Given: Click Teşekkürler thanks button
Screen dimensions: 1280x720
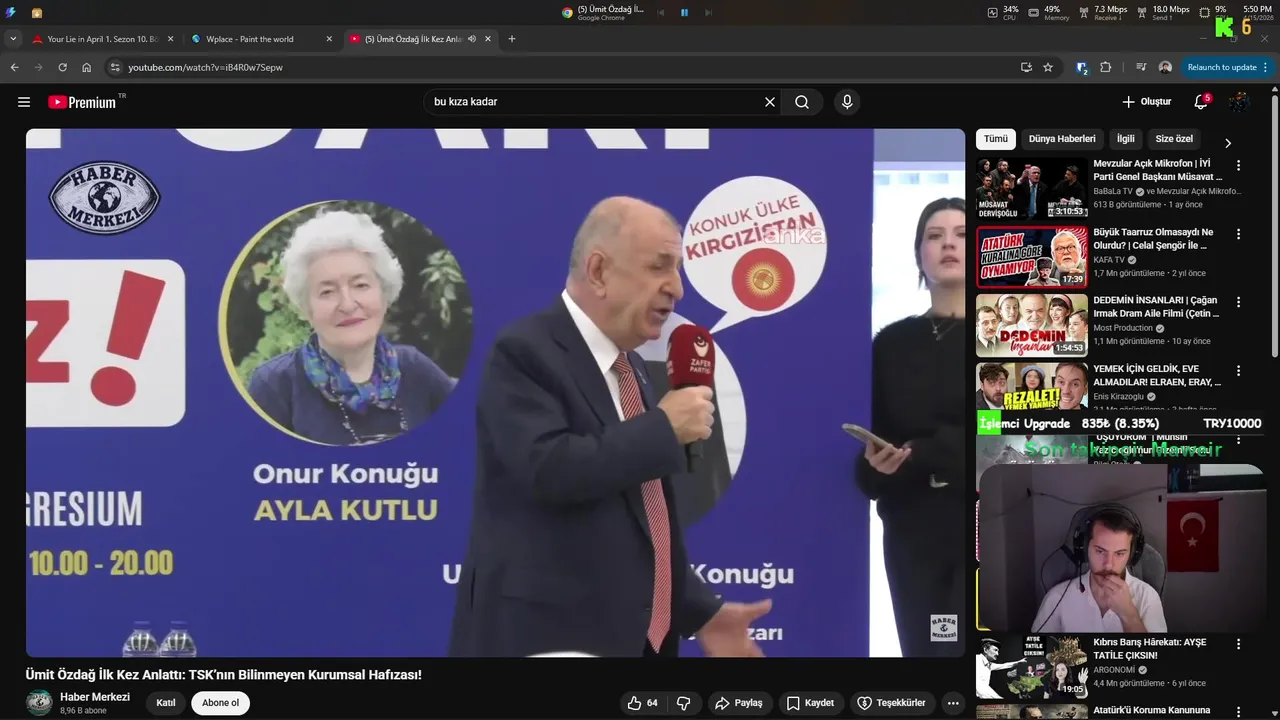Looking at the screenshot, I should pyautogui.click(x=892, y=703).
